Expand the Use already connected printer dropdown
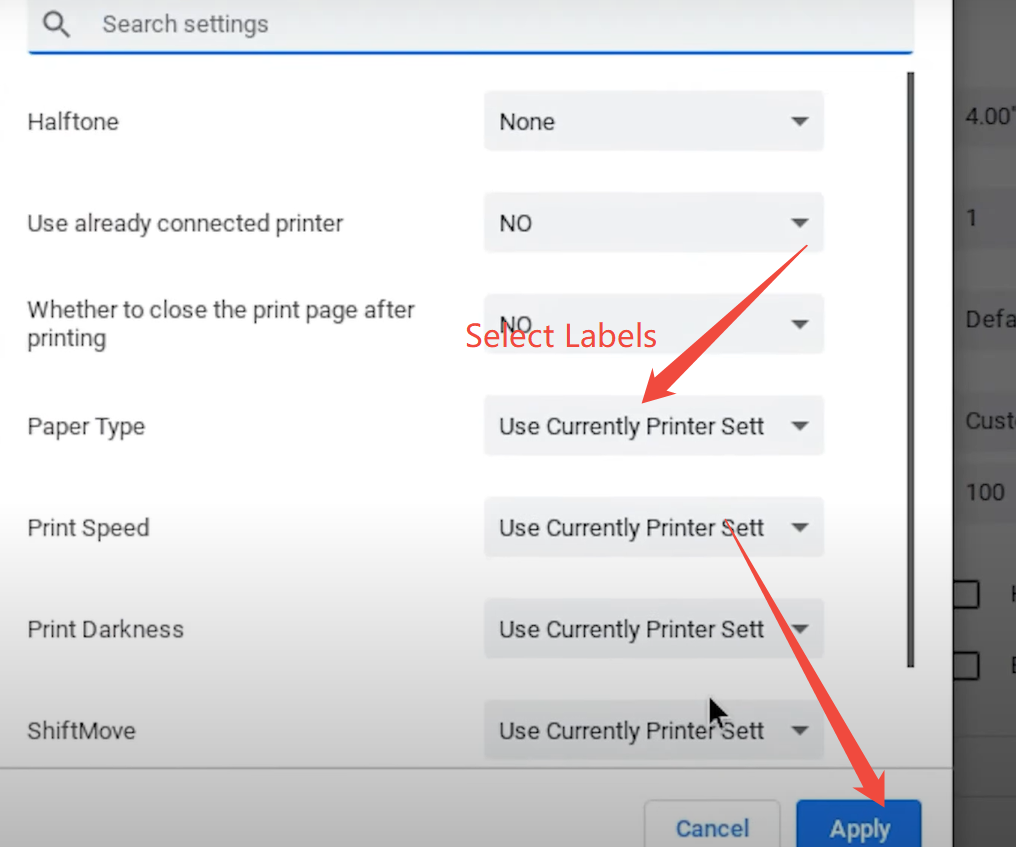1016x847 pixels. pyautogui.click(x=653, y=223)
